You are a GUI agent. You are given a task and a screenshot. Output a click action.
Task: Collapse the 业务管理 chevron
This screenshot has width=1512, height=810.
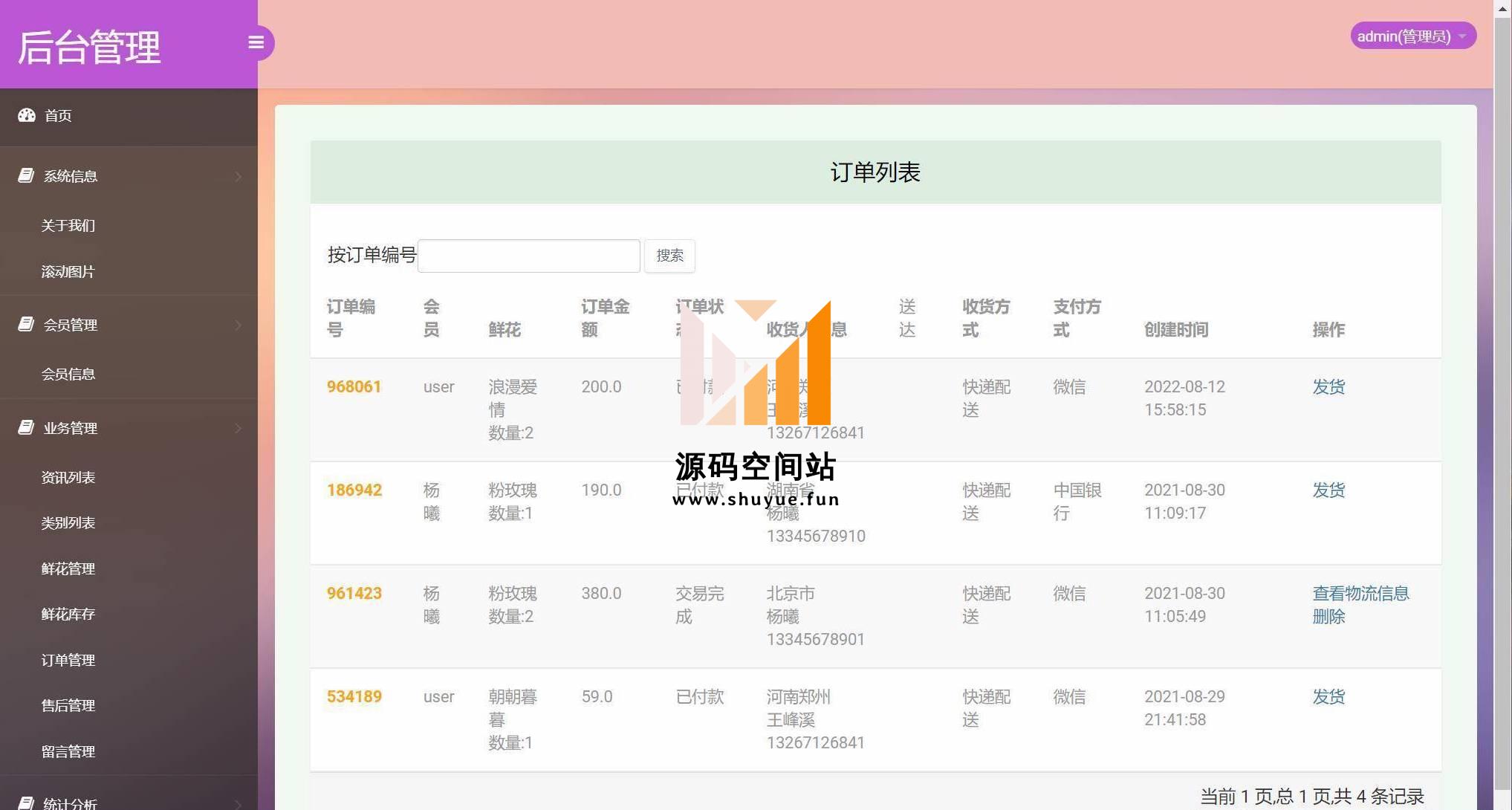pos(239,428)
